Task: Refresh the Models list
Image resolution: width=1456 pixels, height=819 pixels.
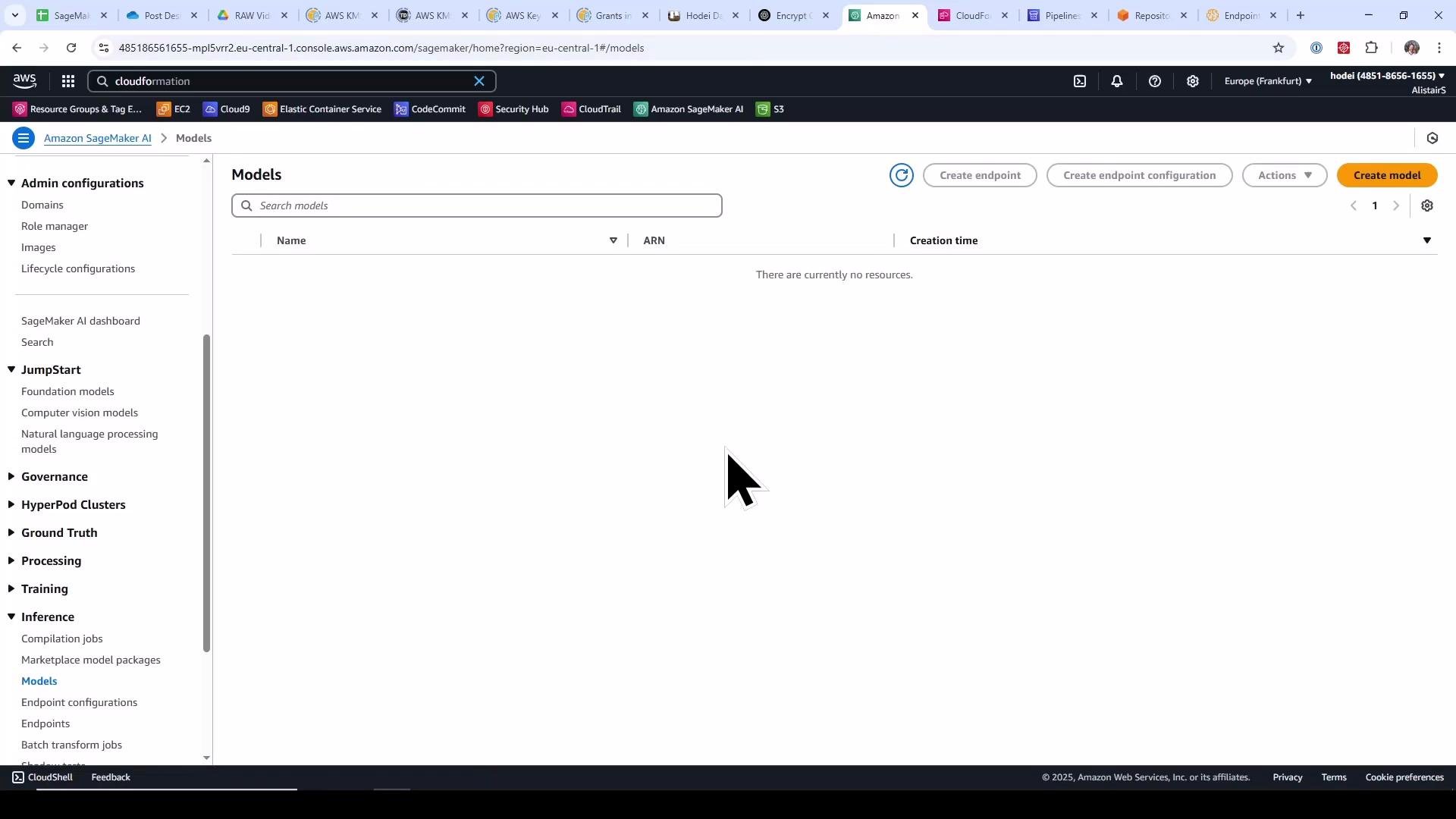Action: click(902, 175)
